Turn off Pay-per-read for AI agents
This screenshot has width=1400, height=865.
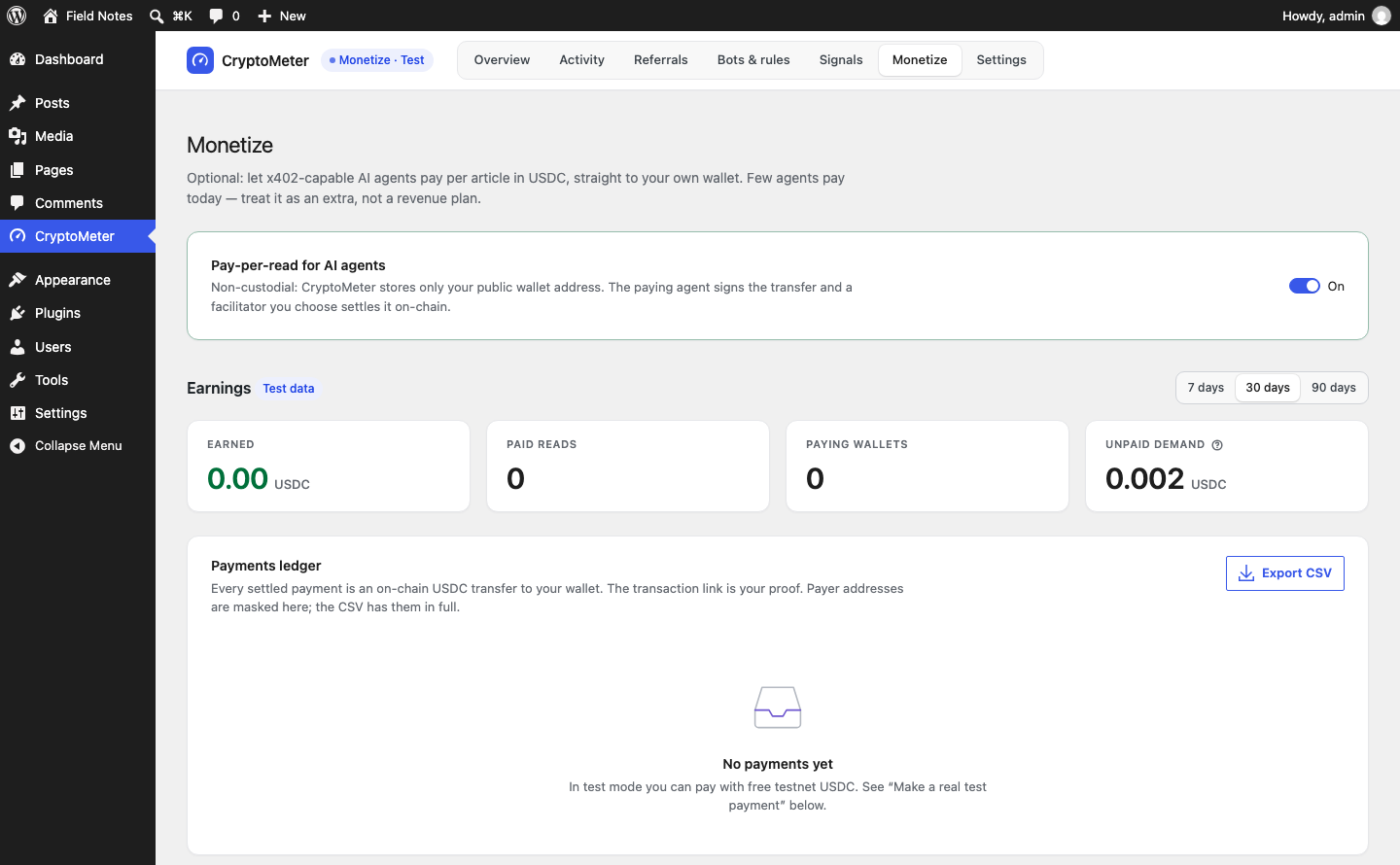[x=1305, y=286]
